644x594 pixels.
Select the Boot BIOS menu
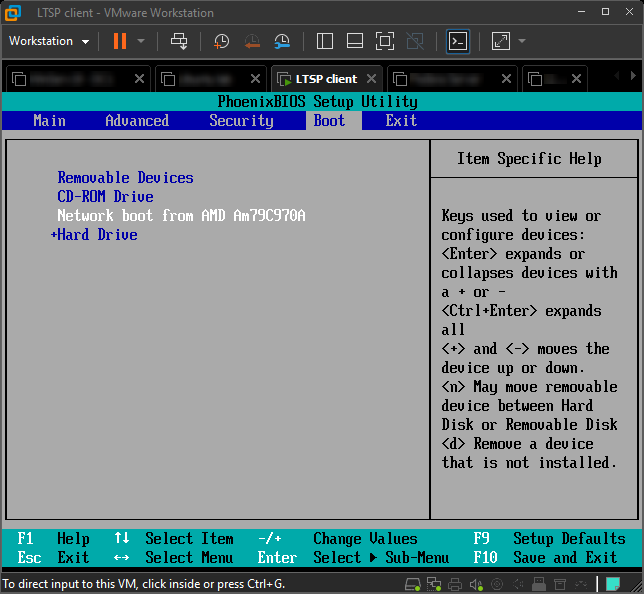pos(329,121)
